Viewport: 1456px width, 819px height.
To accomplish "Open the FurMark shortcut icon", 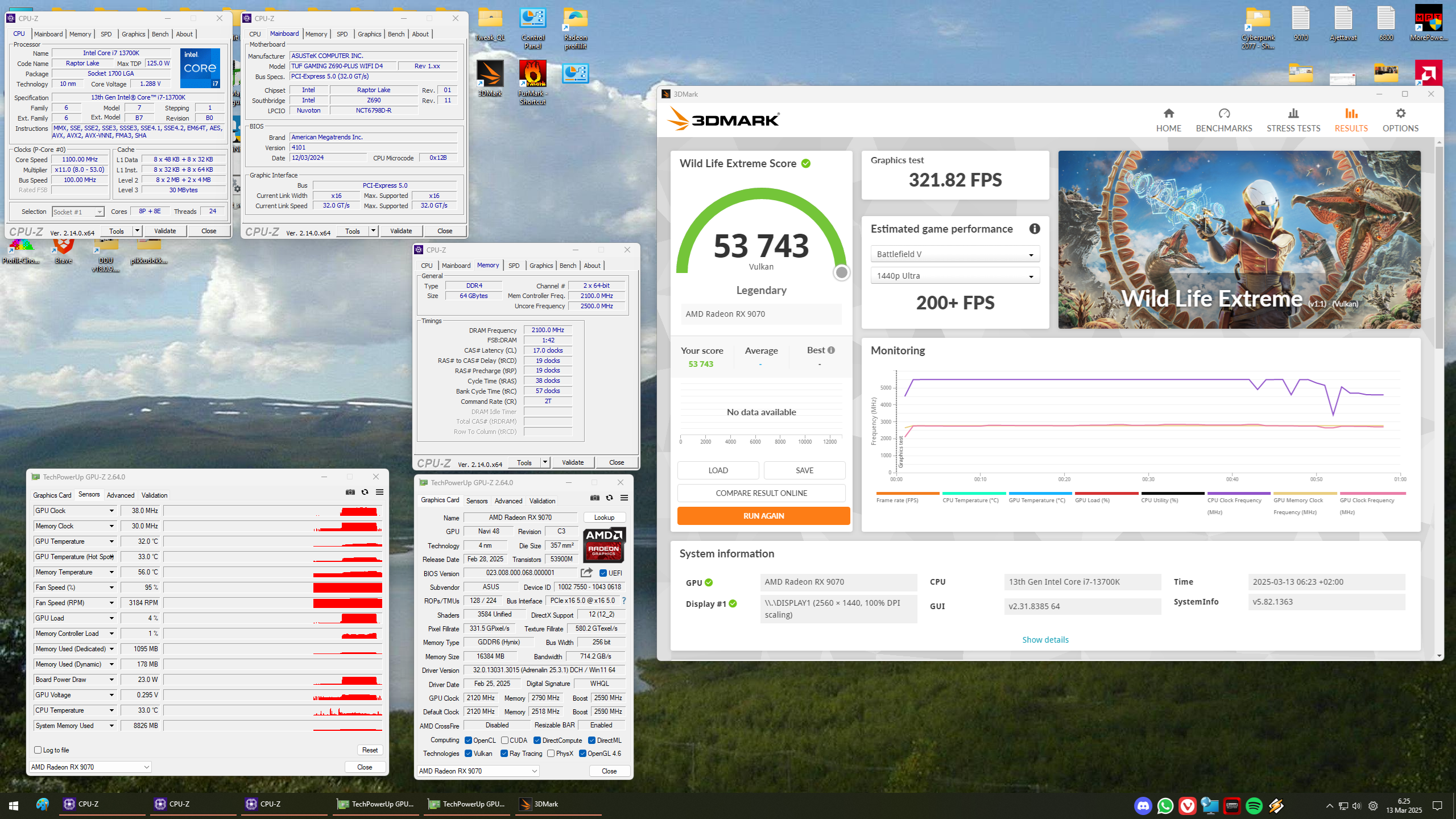I will pos(532,82).
